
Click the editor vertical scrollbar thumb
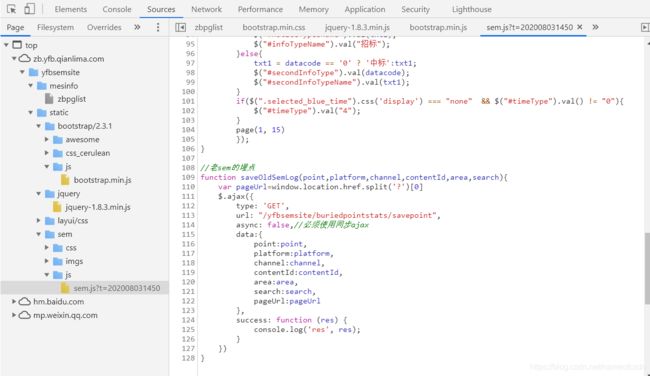pos(647,269)
